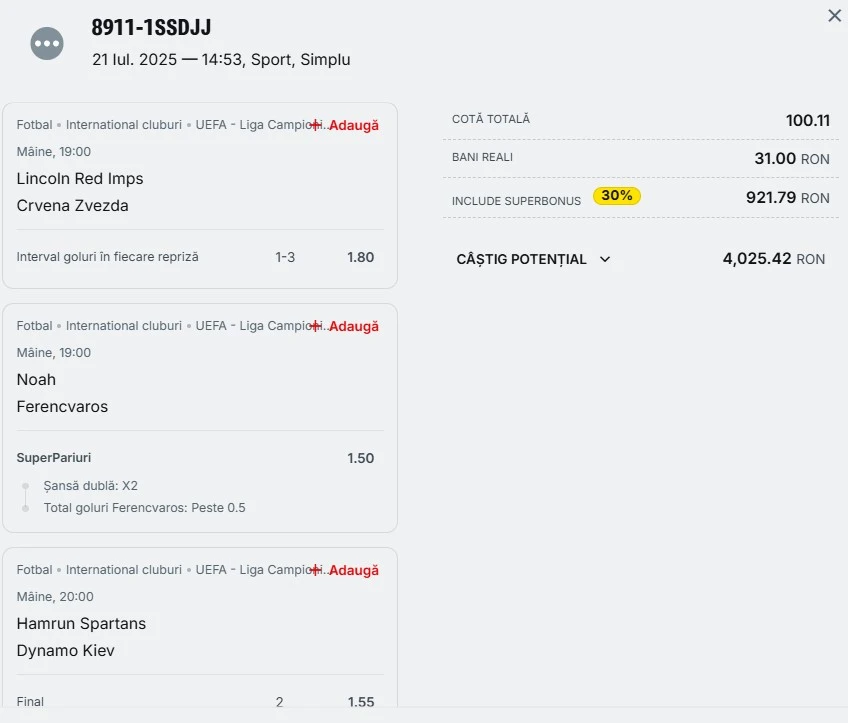Screen dimensions: 848x723
Task: Close the bet slip details panel
Action: click(834, 16)
